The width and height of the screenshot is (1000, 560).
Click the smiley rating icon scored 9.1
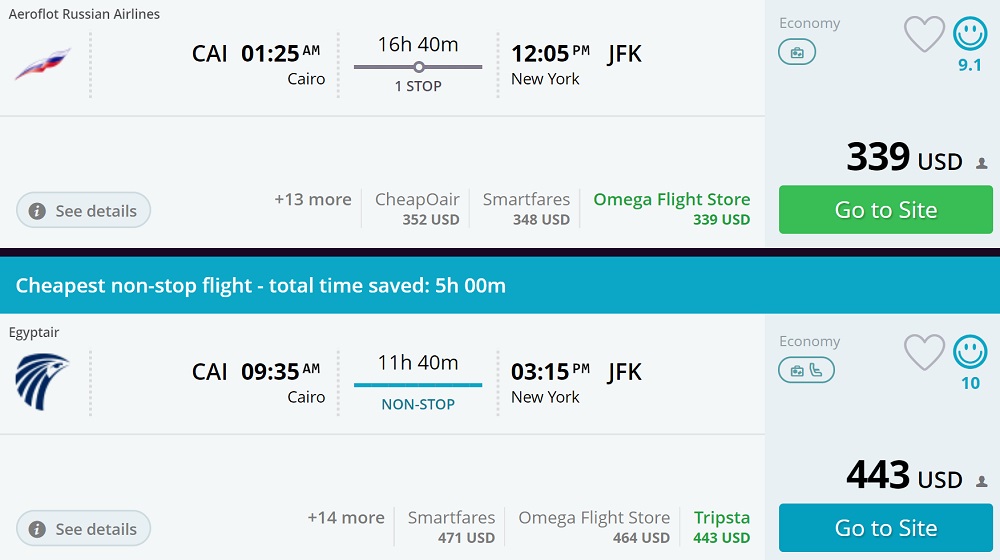[x=969, y=35]
